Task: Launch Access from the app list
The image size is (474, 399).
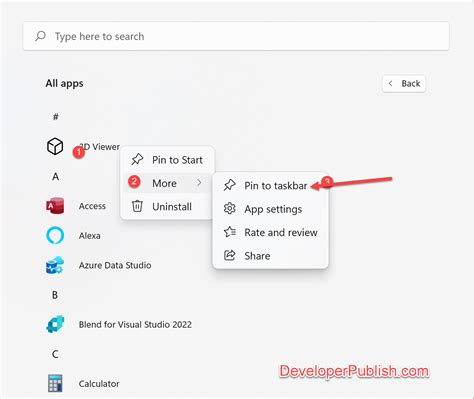Action: point(92,206)
